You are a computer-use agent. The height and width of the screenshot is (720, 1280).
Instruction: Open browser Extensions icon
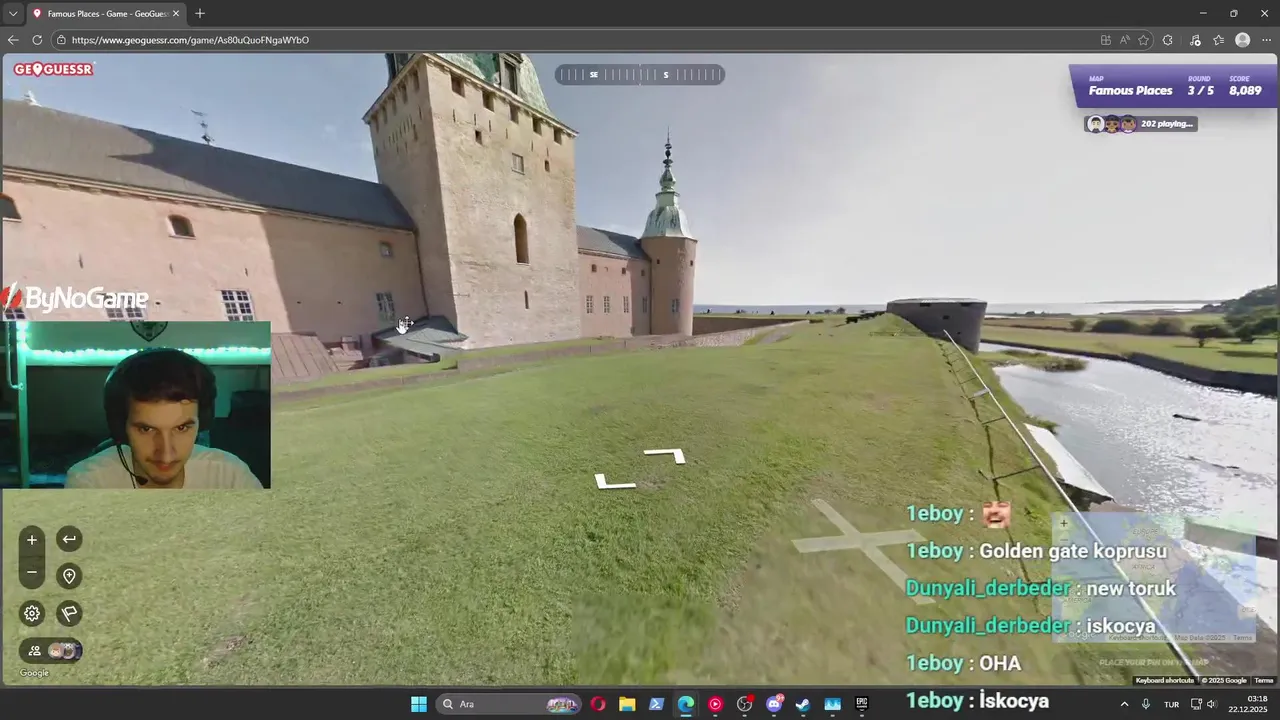pyautogui.click(x=1168, y=40)
